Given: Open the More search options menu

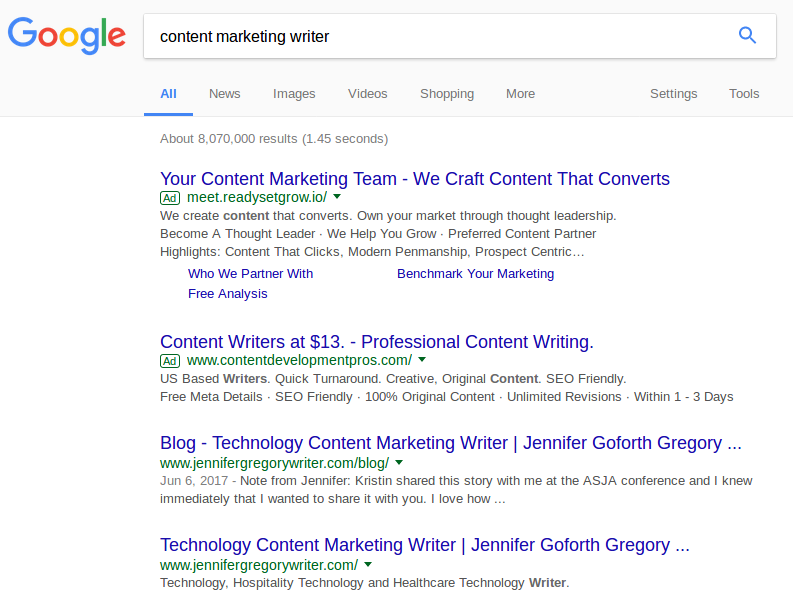Looking at the screenshot, I should pyautogui.click(x=520, y=94).
